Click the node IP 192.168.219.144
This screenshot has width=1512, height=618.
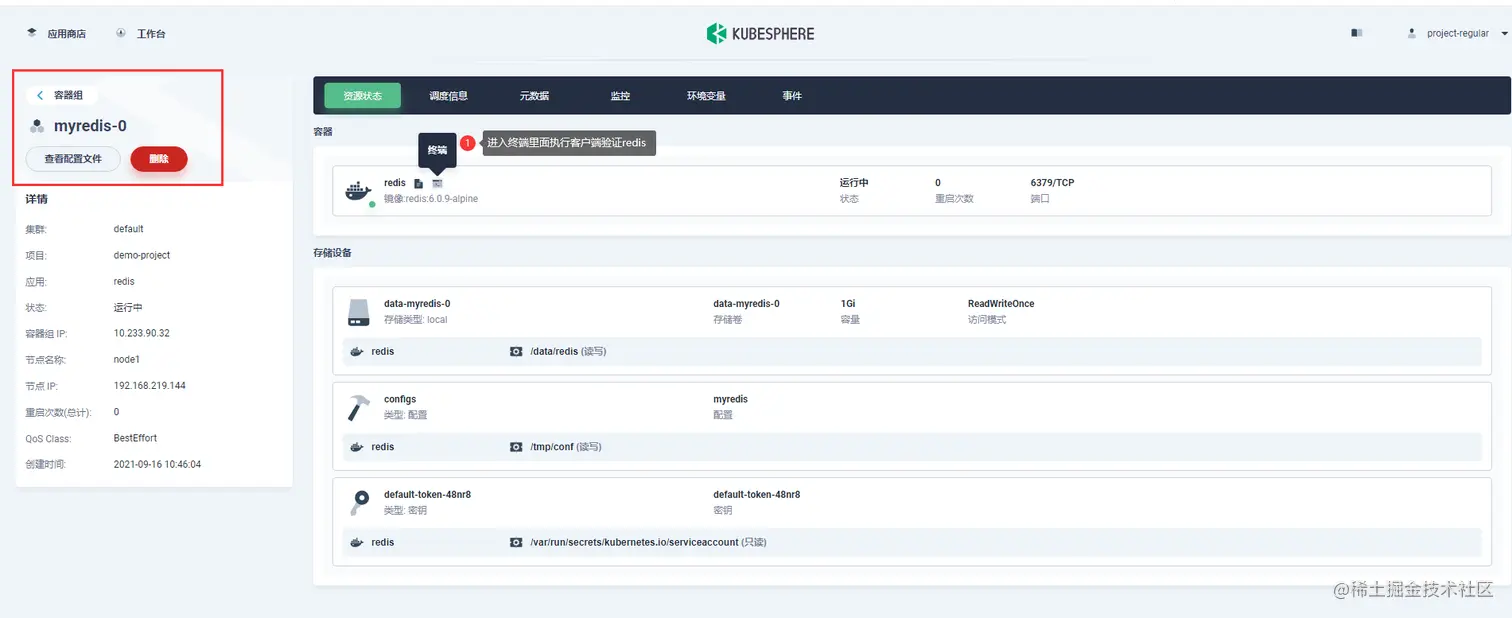tap(150, 385)
